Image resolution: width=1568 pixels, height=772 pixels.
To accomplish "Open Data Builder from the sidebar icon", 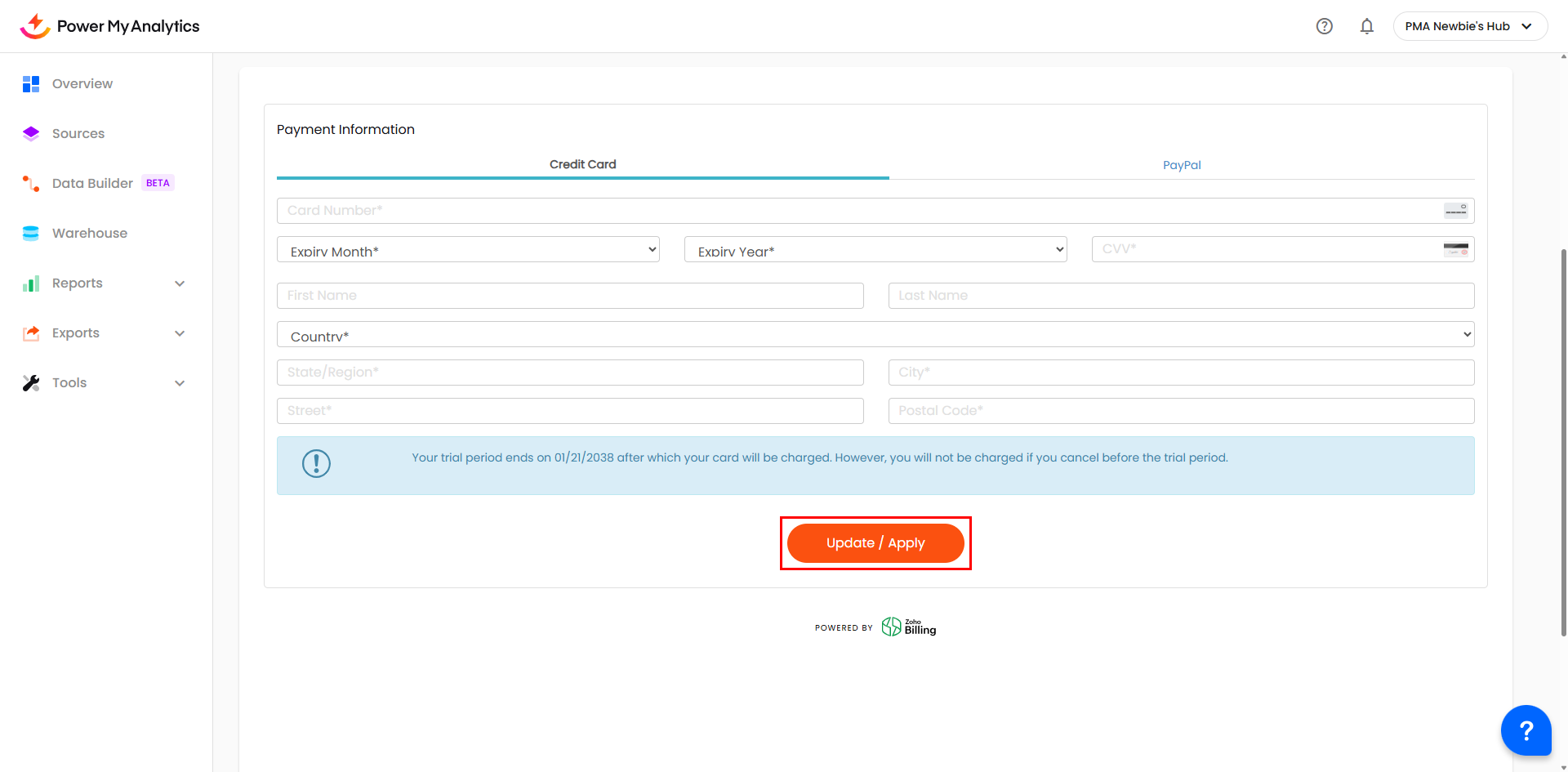I will coord(31,184).
